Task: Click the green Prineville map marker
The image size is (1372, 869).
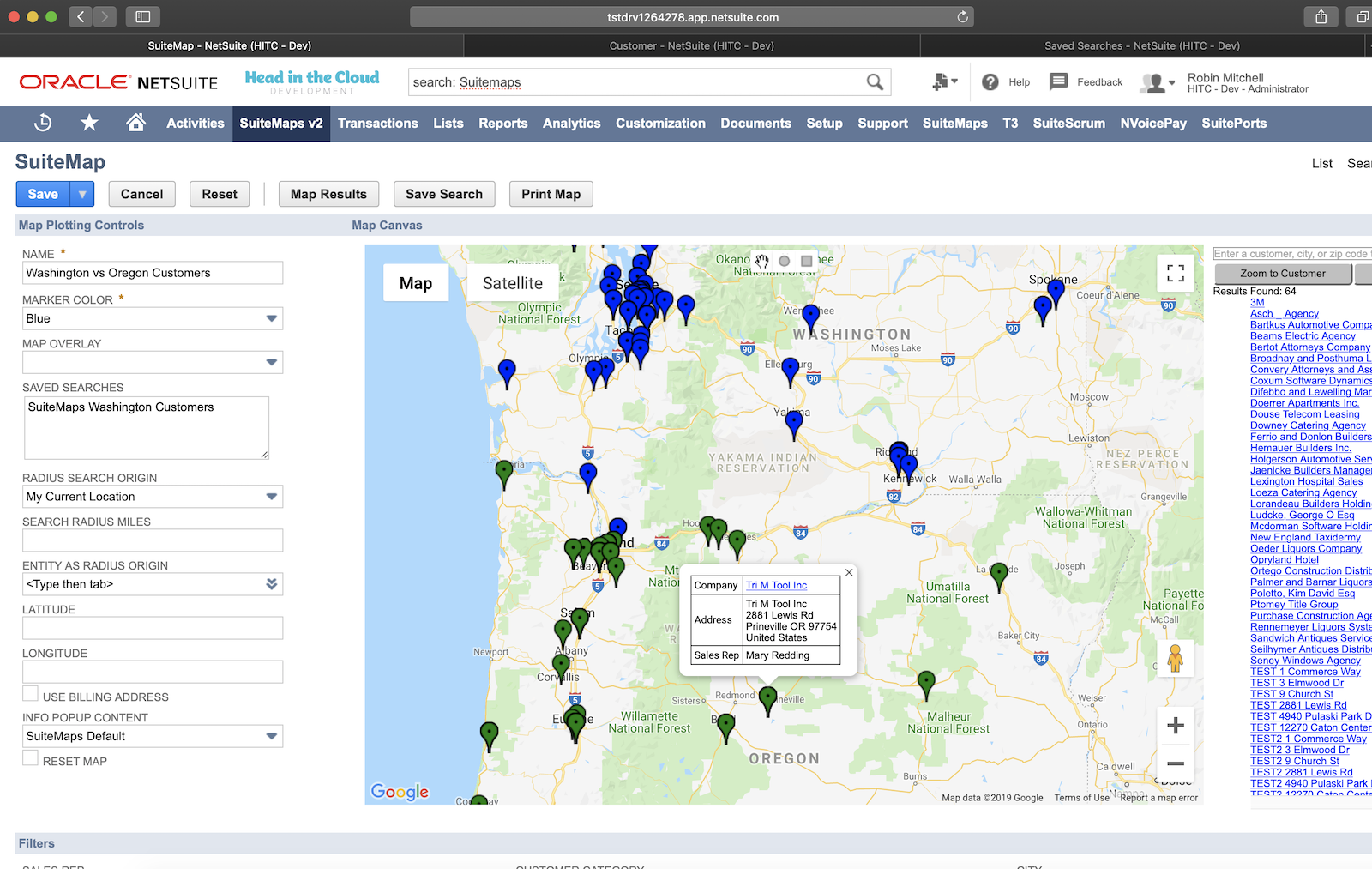Action: coord(768,700)
